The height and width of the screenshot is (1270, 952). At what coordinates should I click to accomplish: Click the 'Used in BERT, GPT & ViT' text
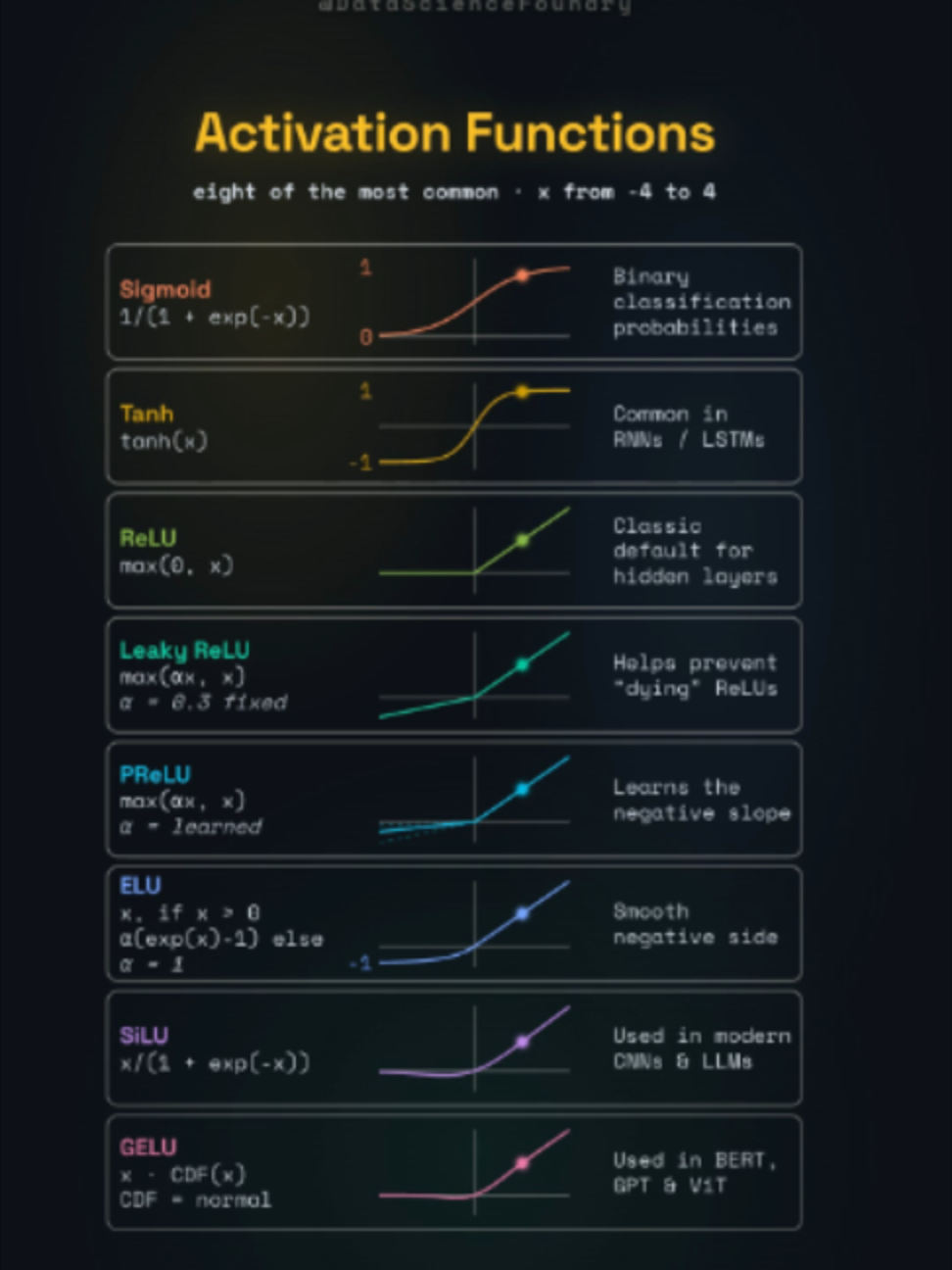click(x=694, y=1173)
